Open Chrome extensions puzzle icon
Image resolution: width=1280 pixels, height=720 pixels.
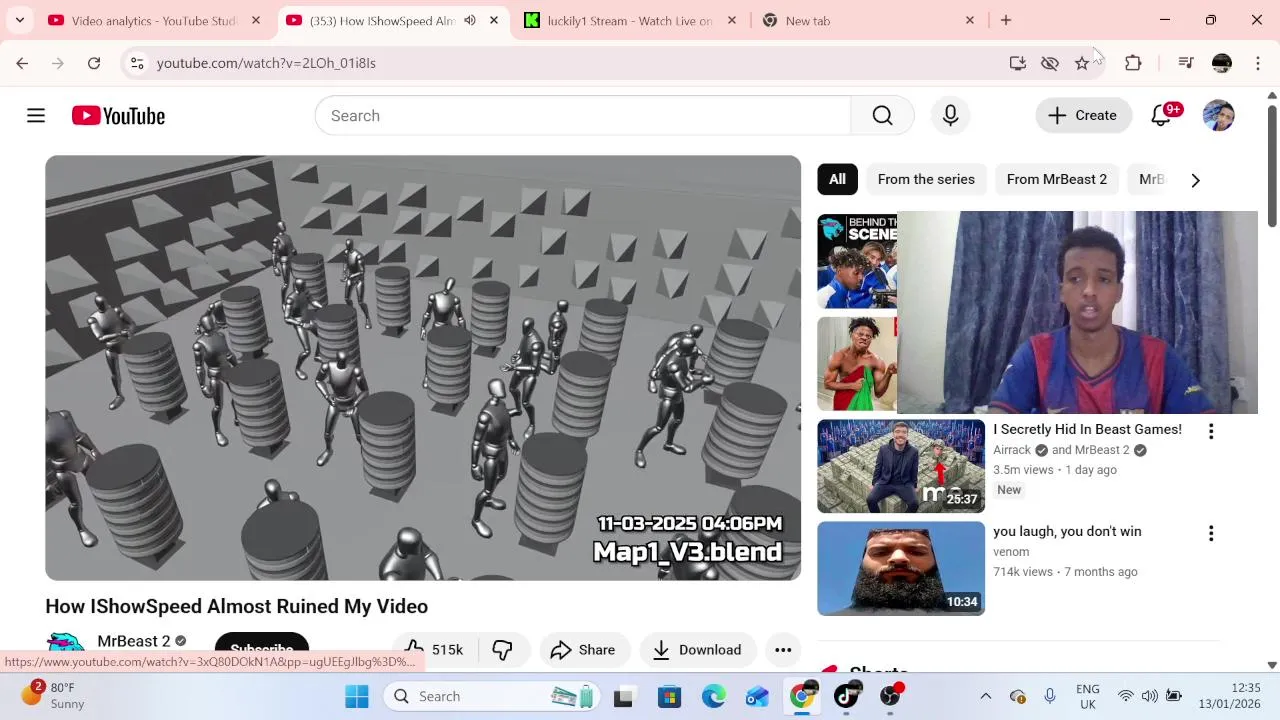1133,63
